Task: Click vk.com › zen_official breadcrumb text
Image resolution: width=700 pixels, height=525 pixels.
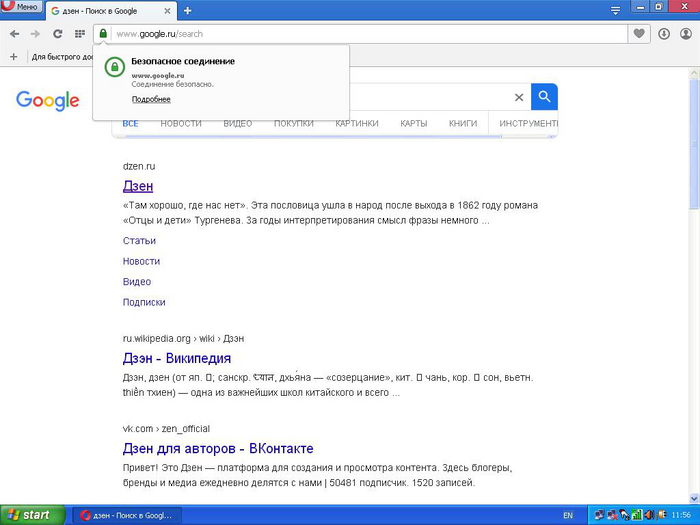Action: pos(166,429)
